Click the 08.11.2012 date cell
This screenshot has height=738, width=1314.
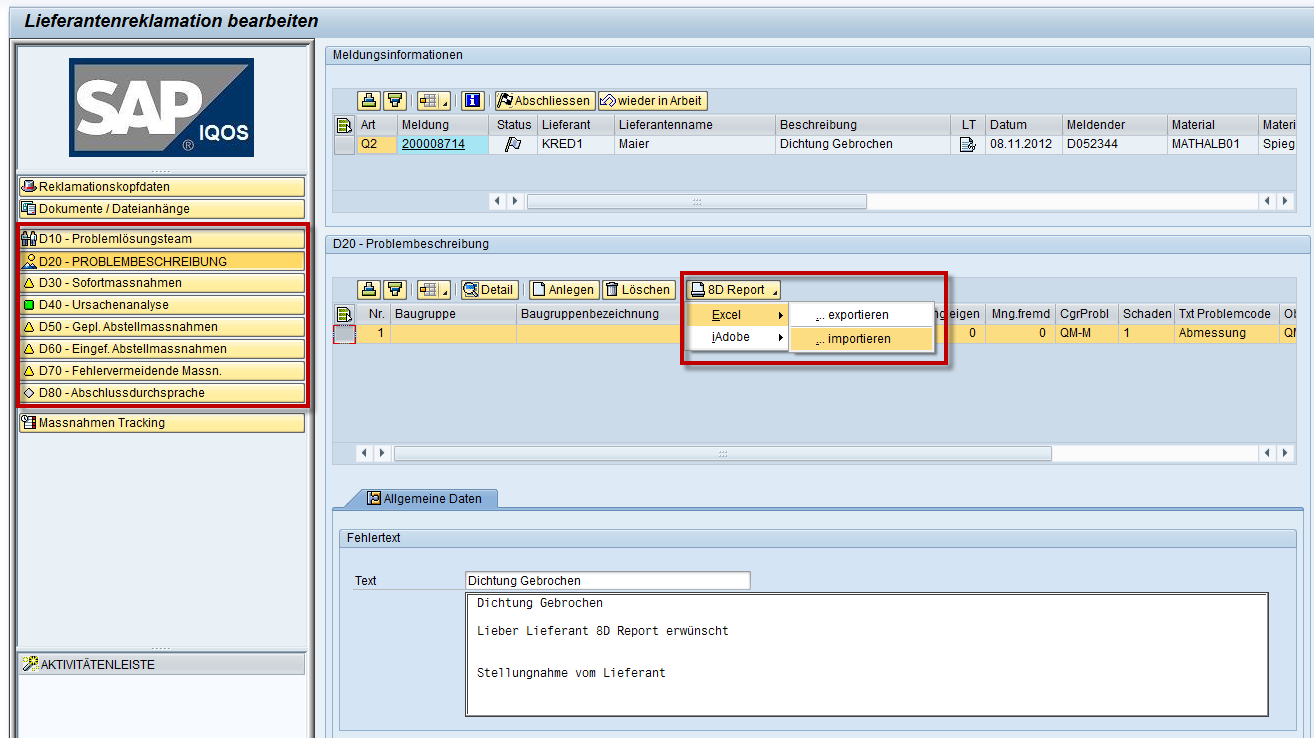coord(1023,144)
